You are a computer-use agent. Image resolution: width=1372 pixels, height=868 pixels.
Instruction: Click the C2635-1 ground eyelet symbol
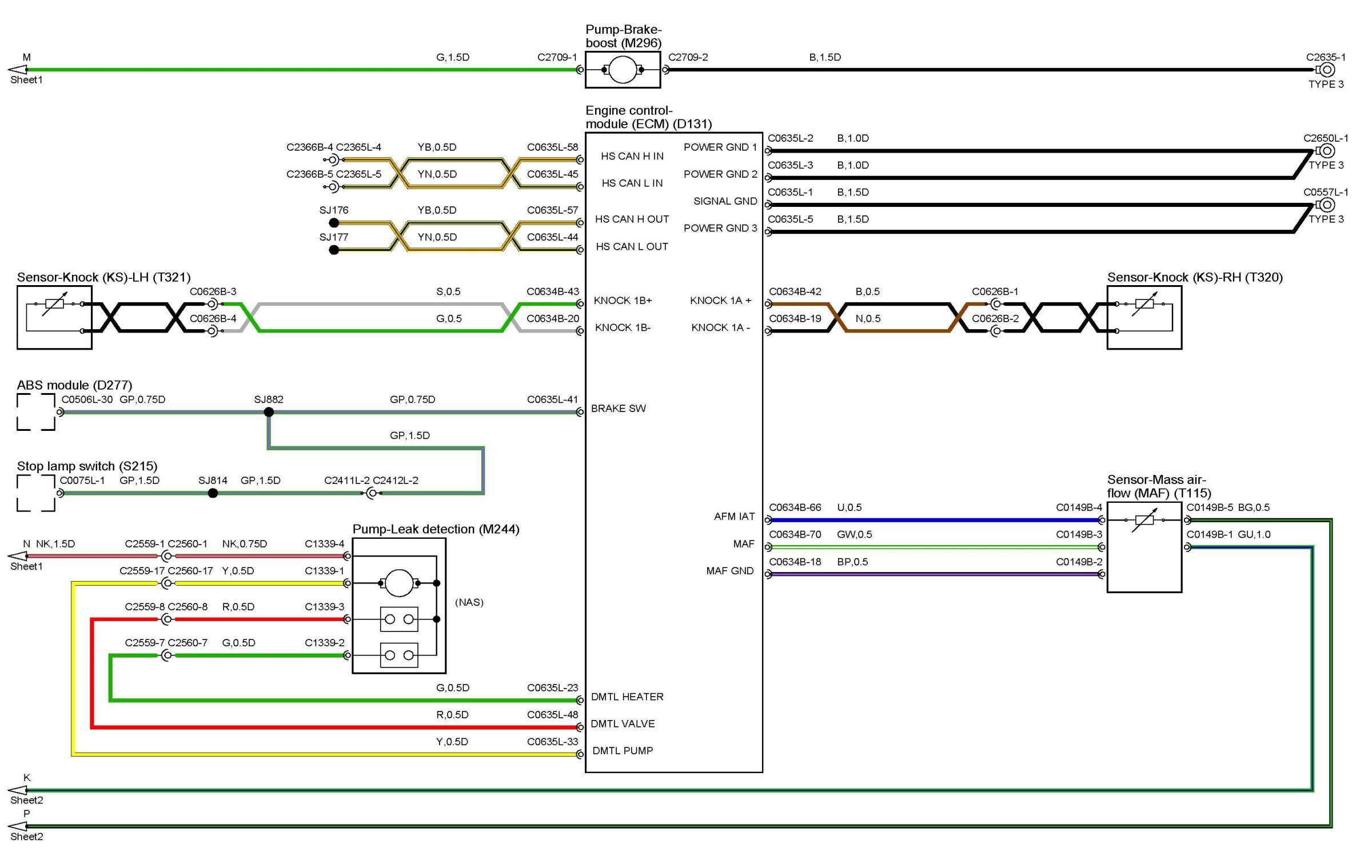(x=1327, y=70)
